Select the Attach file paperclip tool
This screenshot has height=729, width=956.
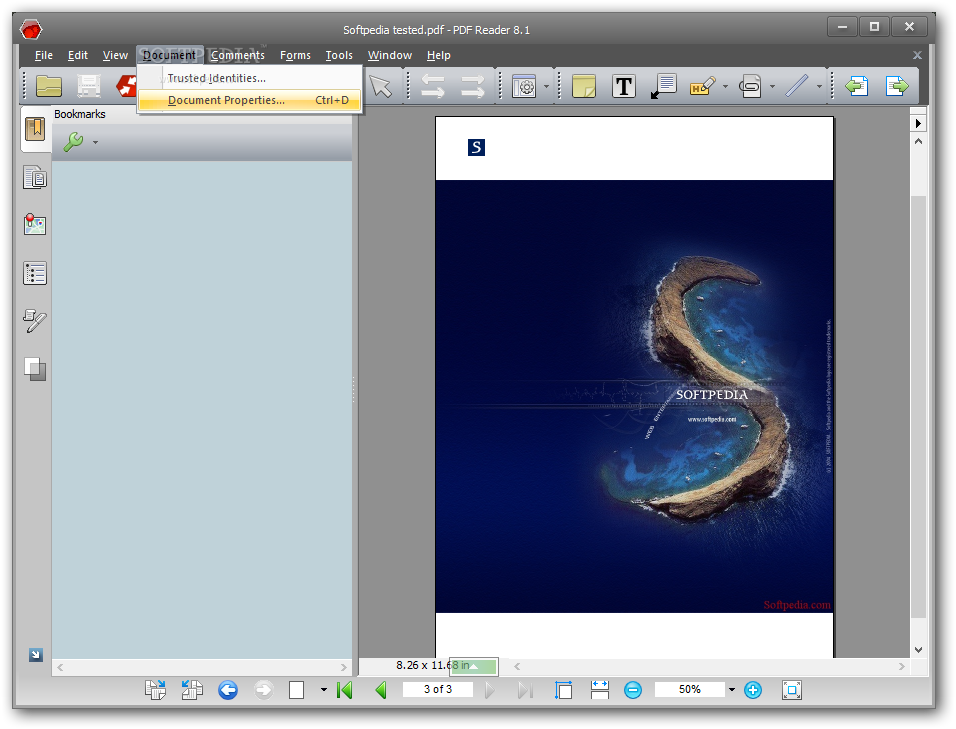coord(750,86)
